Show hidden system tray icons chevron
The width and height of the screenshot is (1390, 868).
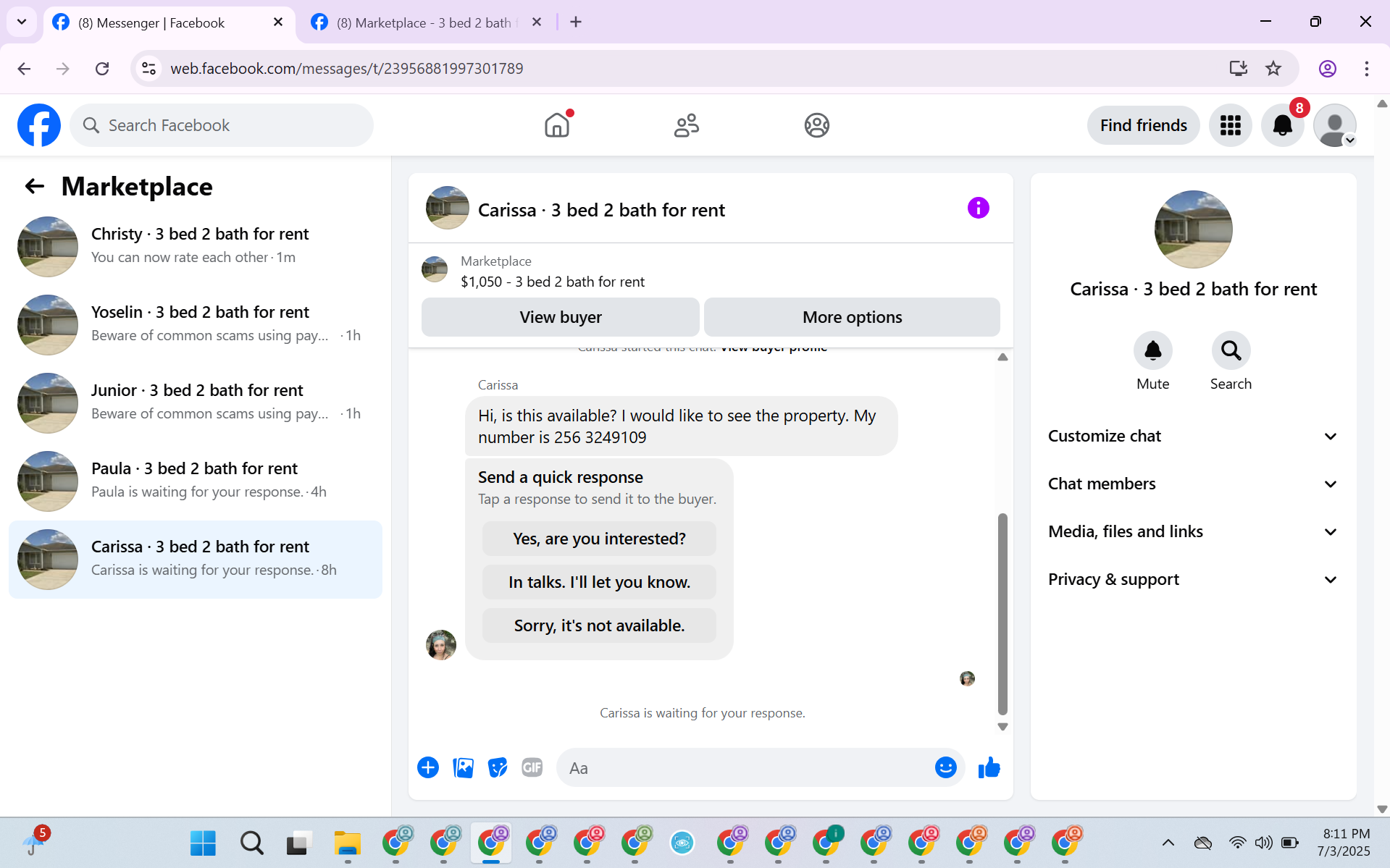[1168, 843]
